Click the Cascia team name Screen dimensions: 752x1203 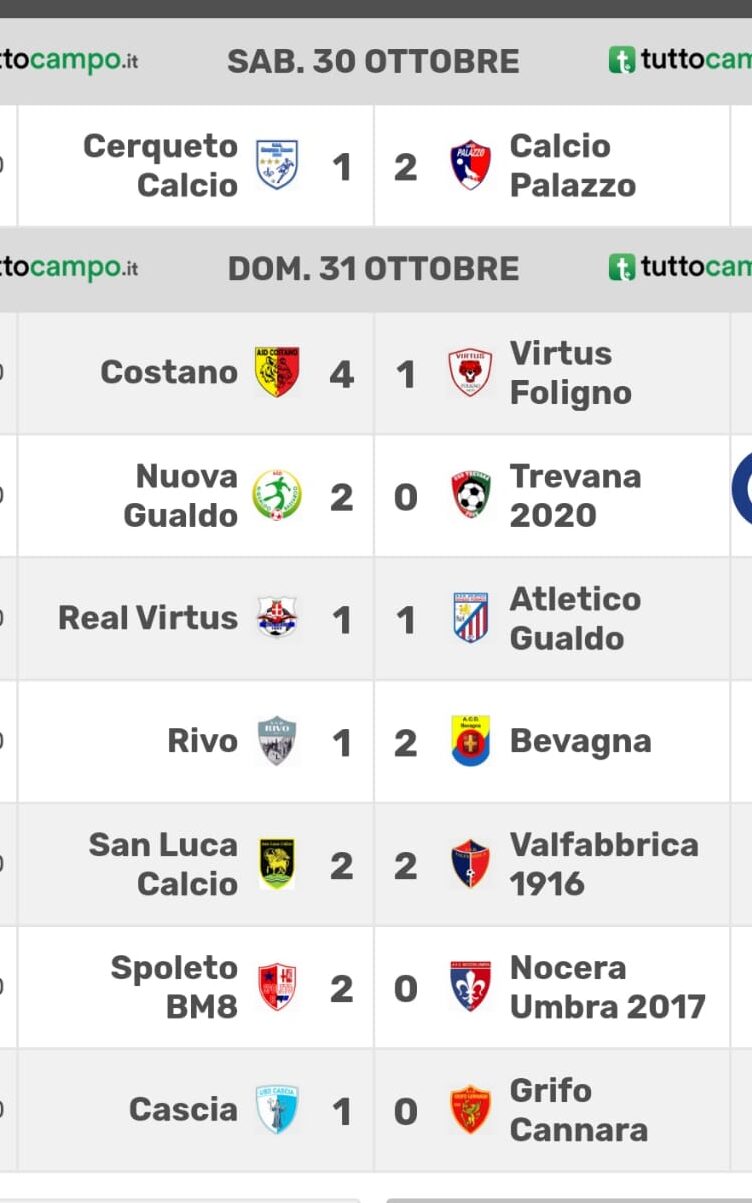coord(183,1110)
